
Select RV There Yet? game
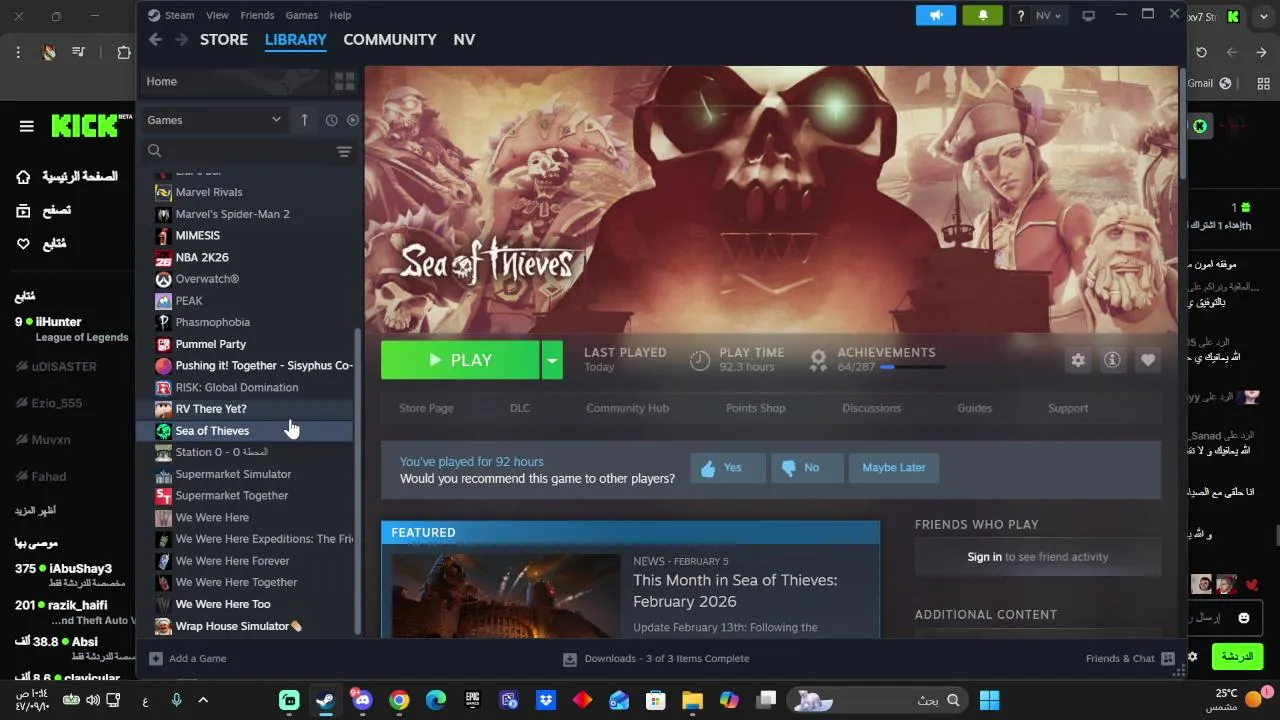click(x=211, y=409)
